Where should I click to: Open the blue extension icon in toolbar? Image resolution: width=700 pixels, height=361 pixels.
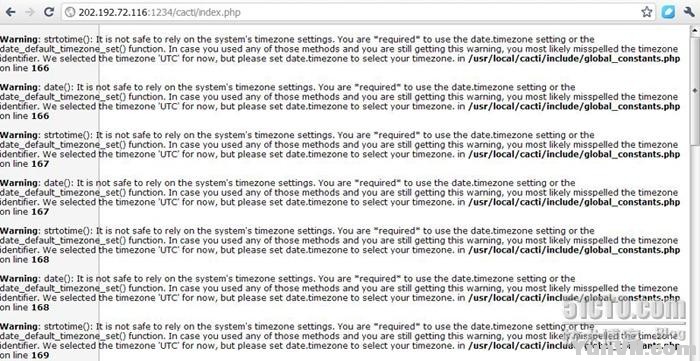[668, 12]
